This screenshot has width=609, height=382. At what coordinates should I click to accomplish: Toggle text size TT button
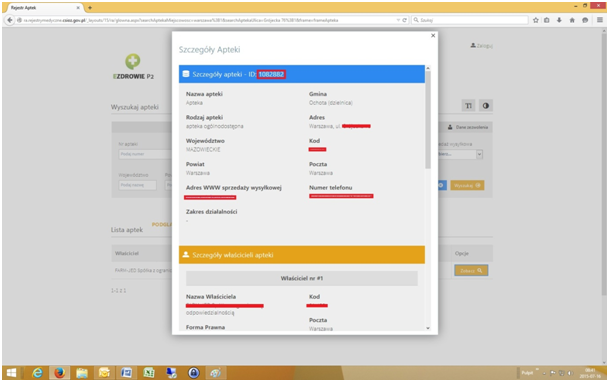click(468, 106)
